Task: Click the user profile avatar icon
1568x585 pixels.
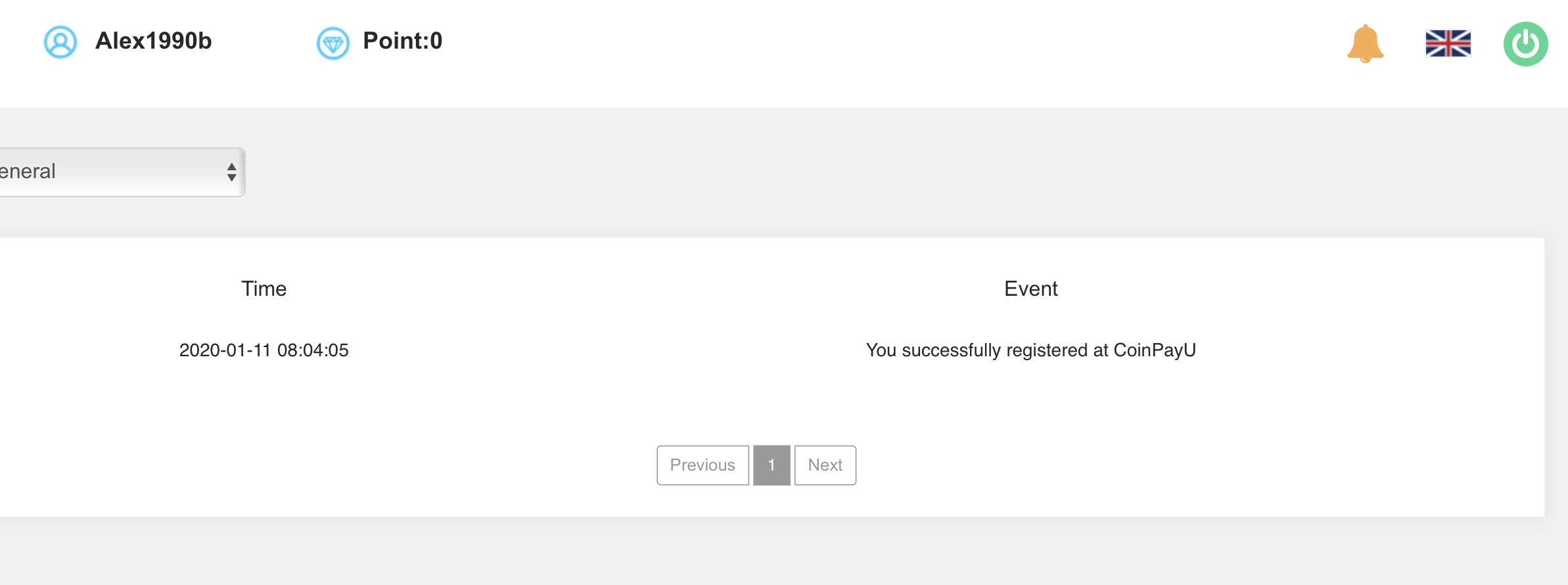Action: coord(60,42)
